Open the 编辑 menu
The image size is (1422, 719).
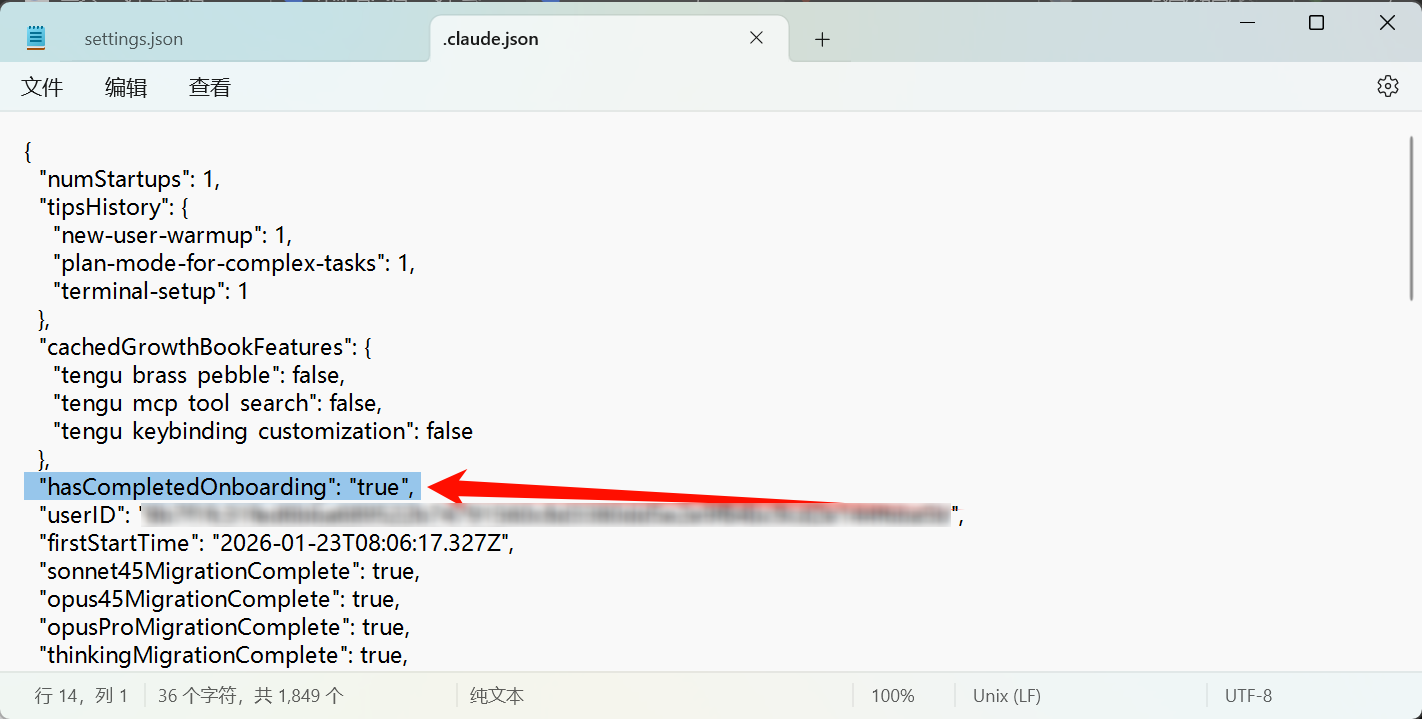[x=126, y=88]
